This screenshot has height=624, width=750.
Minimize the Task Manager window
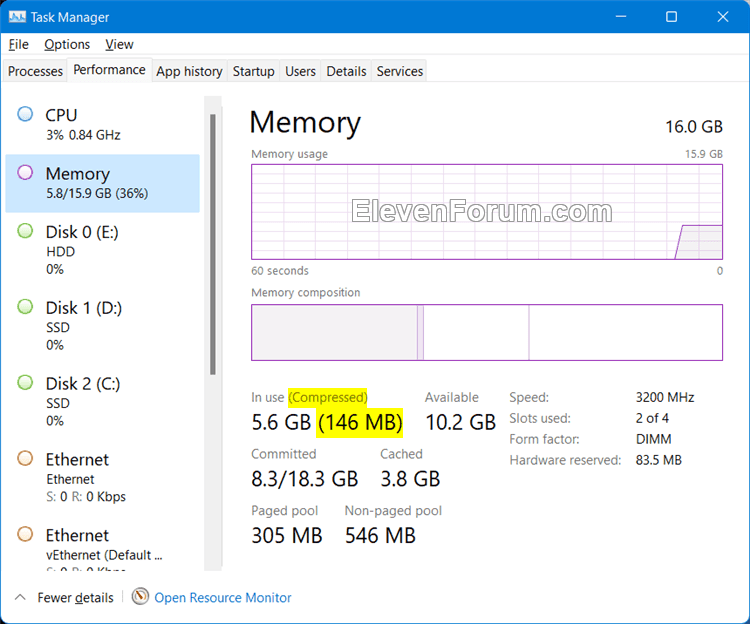click(x=621, y=17)
